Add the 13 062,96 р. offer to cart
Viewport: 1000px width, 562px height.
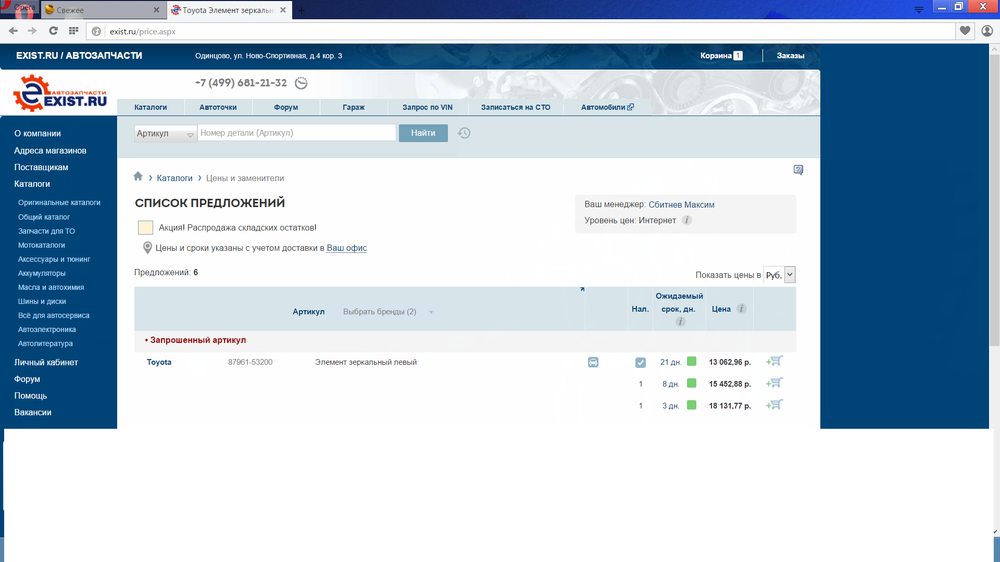pyautogui.click(x=774, y=362)
